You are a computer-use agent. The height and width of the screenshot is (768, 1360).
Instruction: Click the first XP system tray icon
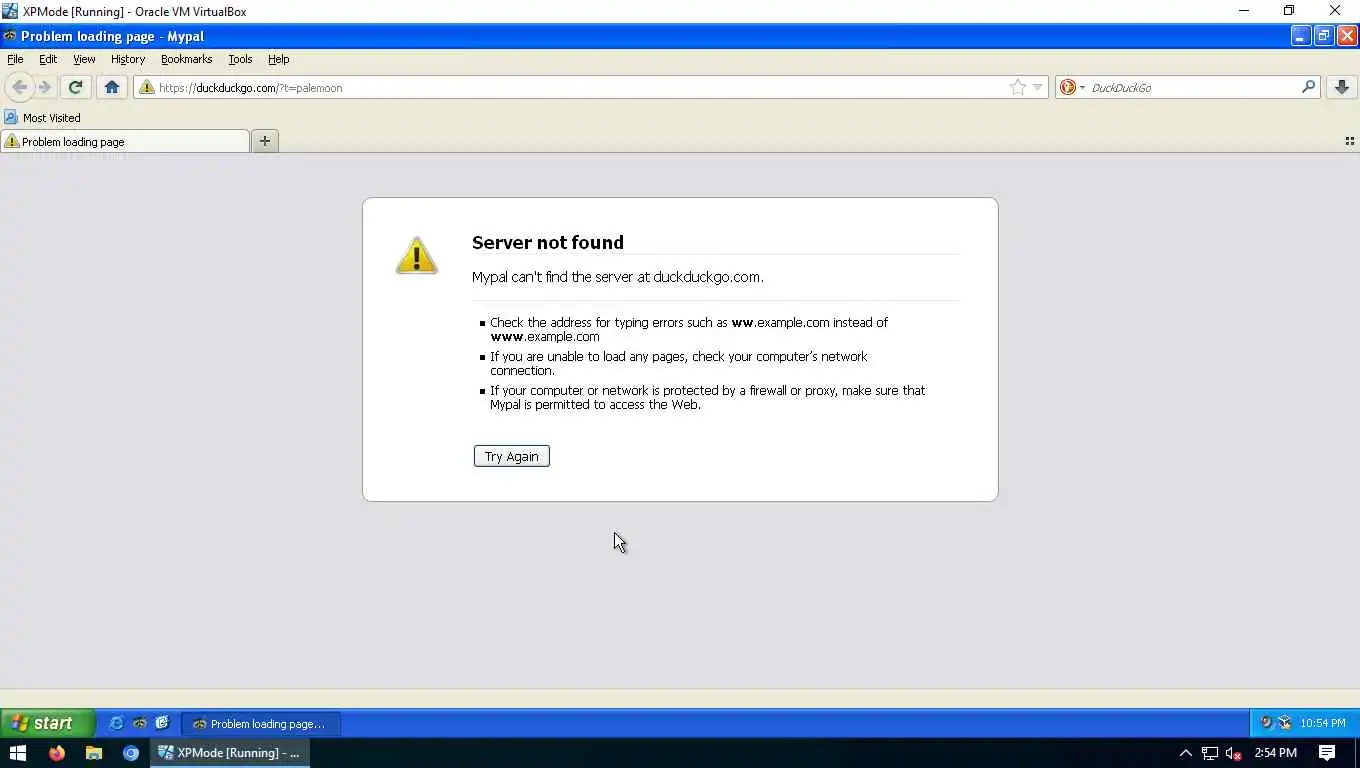[x=1266, y=723]
